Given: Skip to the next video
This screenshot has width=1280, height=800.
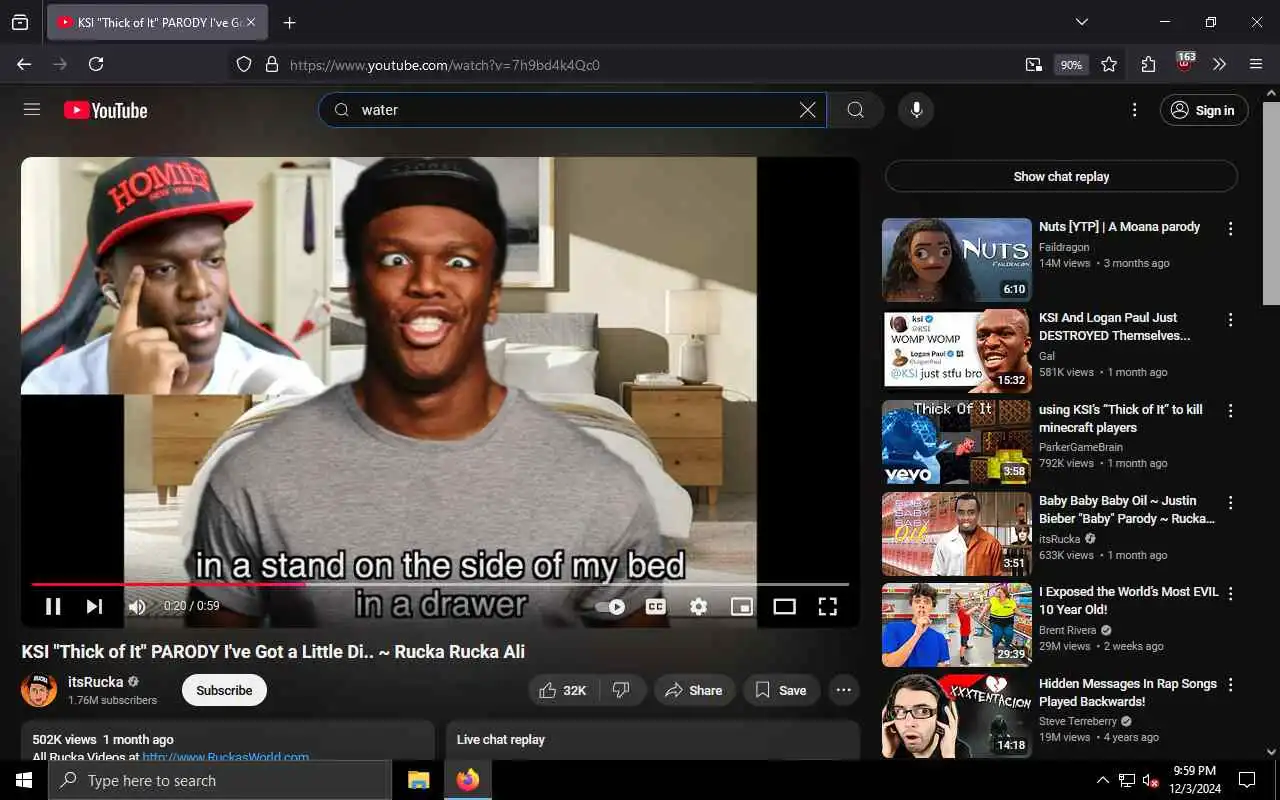Looking at the screenshot, I should click(94, 606).
